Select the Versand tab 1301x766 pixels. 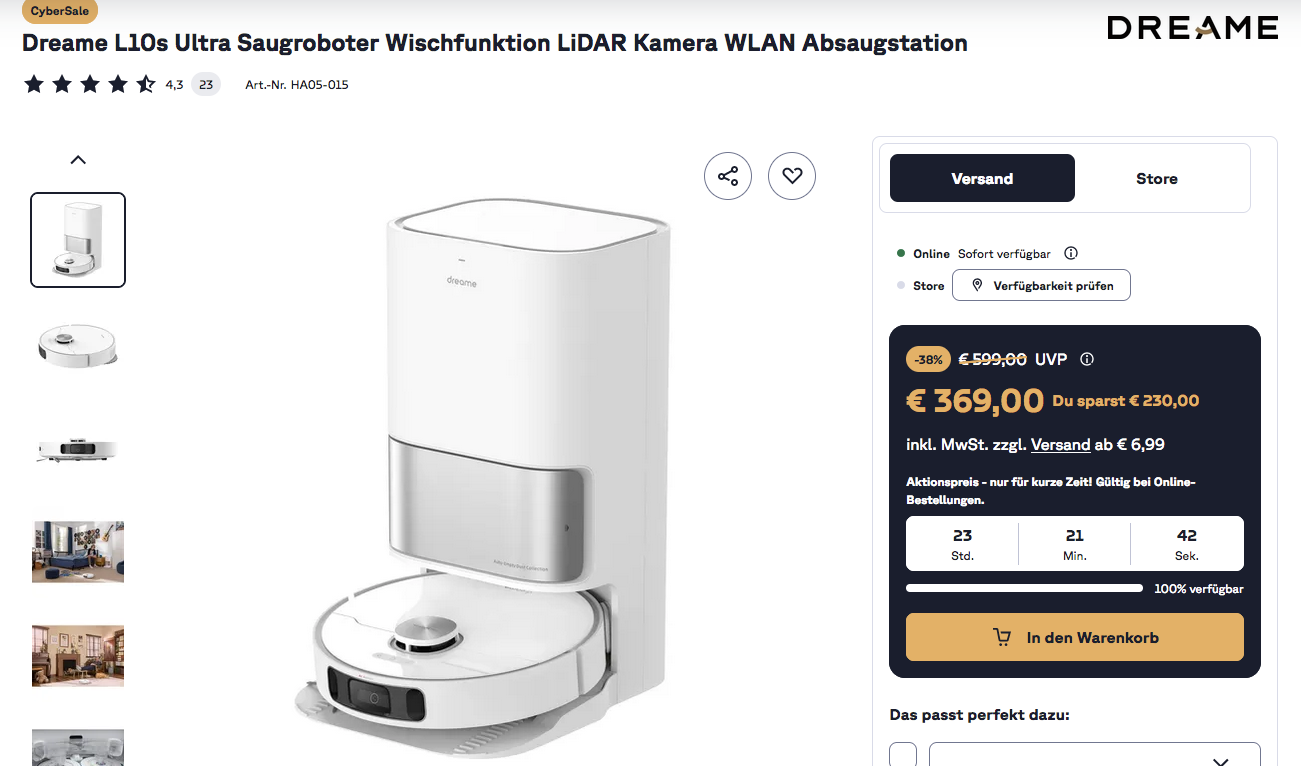[x=982, y=178]
